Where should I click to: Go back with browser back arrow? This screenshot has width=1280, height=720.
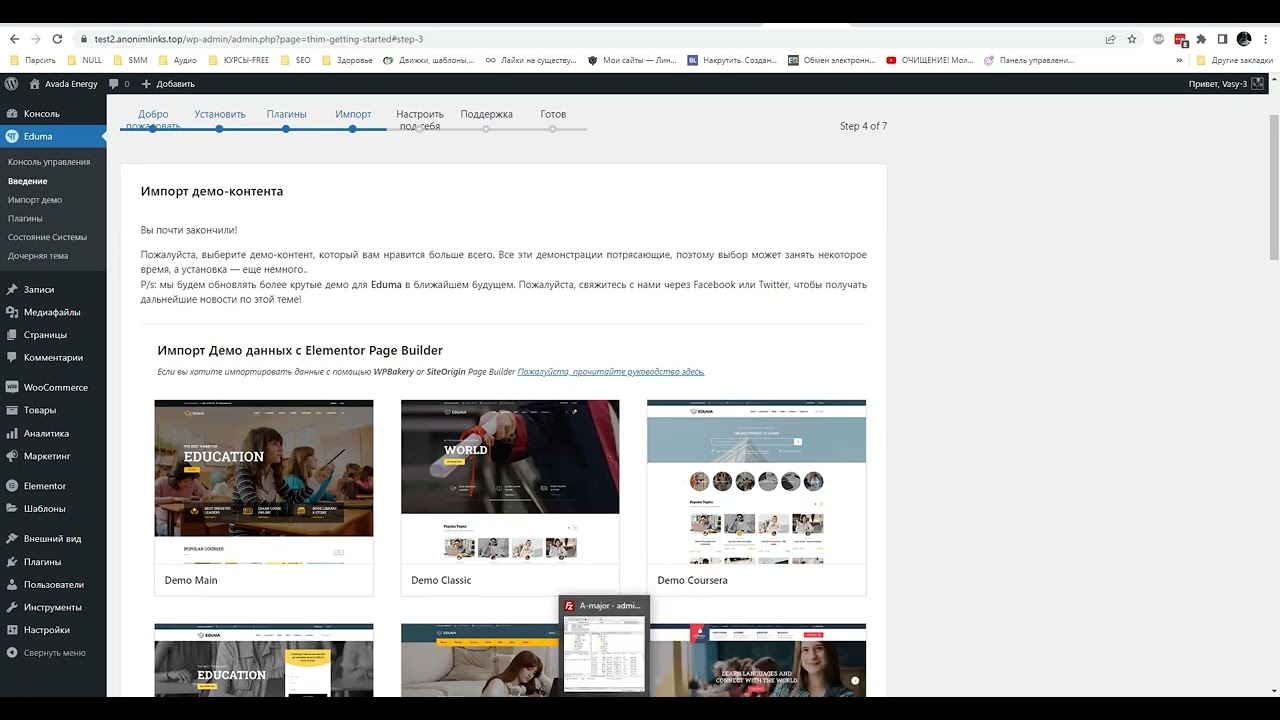click(x=14, y=39)
